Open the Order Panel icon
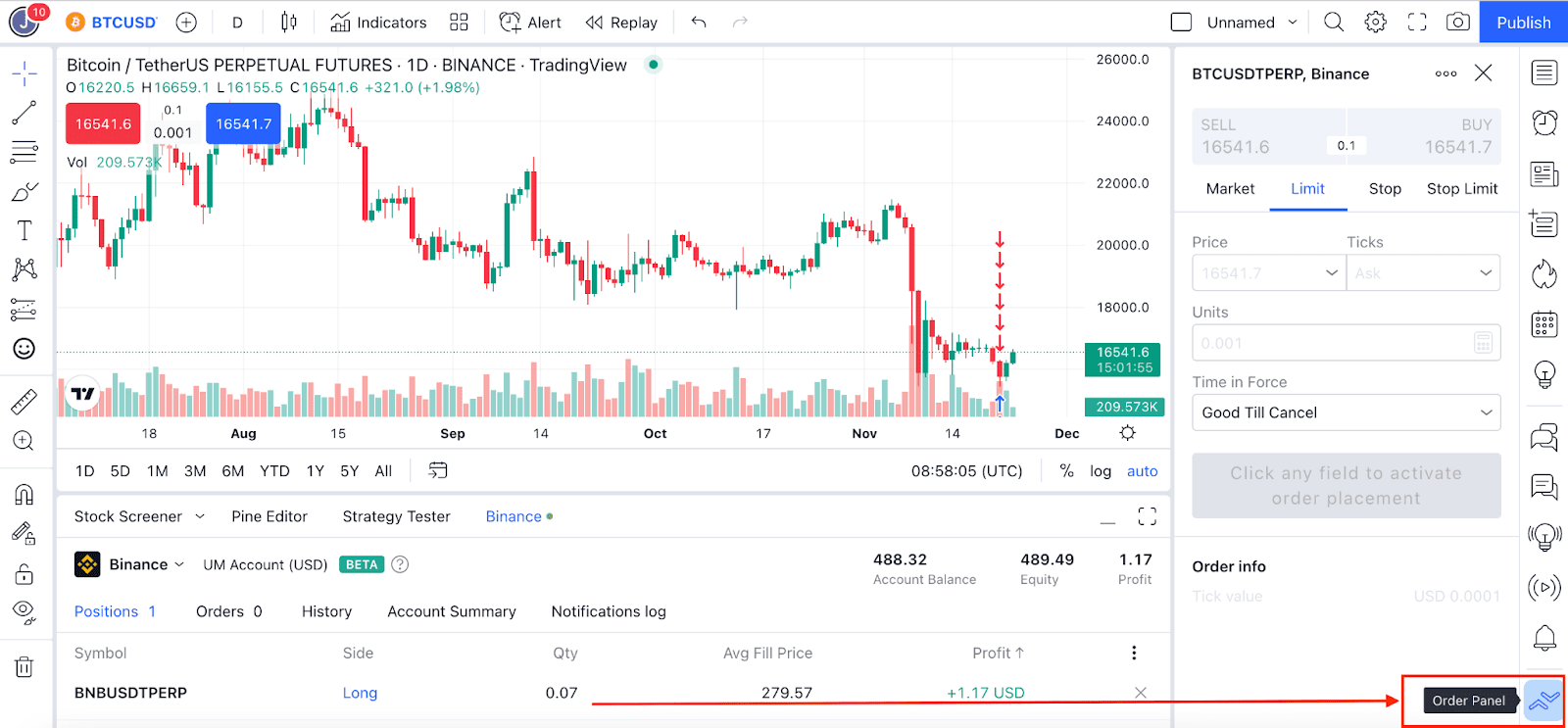Image resolution: width=1568 pixels, height=728 pixels. point(1543,700)
